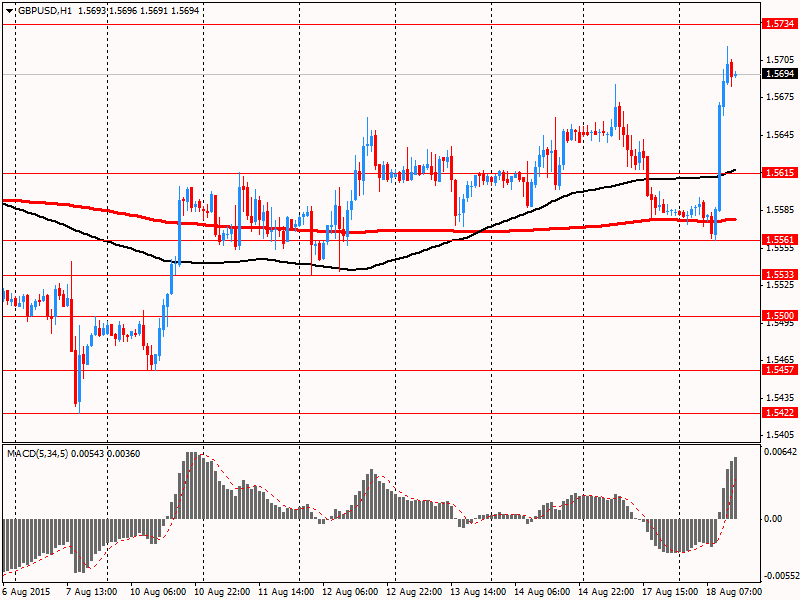Select the 1.5457 support level label
Viewport: 800px width, 600px height.
click(x=778, y=370)
